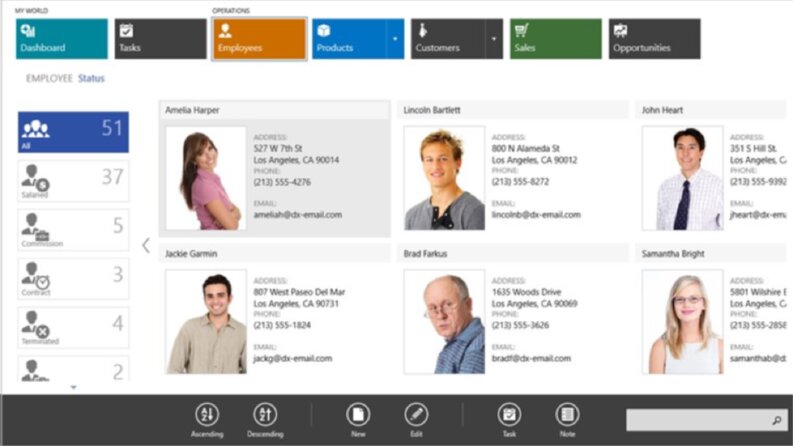This screenshot has width=793, height=446.
Task: Click email bradf@dx-email.com
Action: (x=531, y=359)
